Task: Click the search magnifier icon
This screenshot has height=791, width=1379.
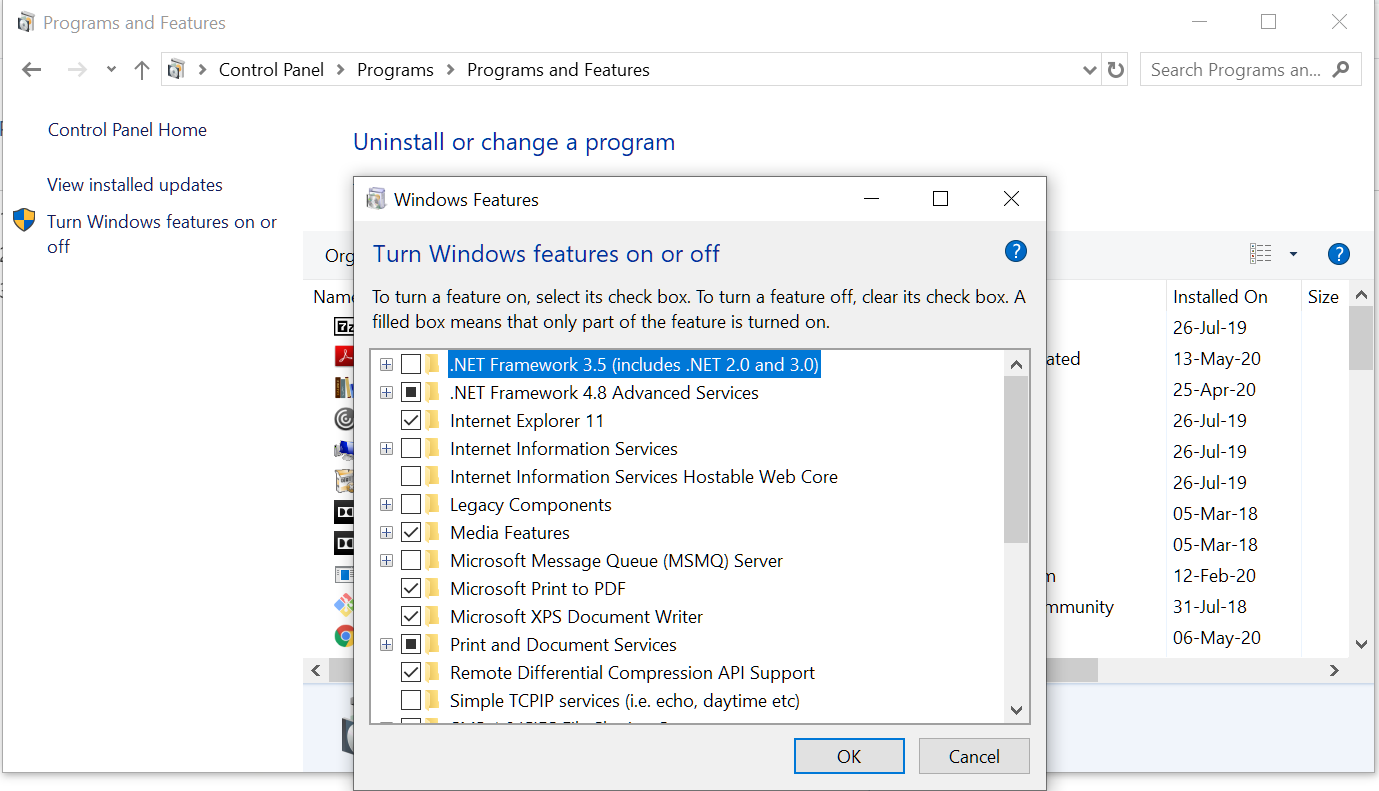Action: pyautogui.click(x=1340, y=69)
